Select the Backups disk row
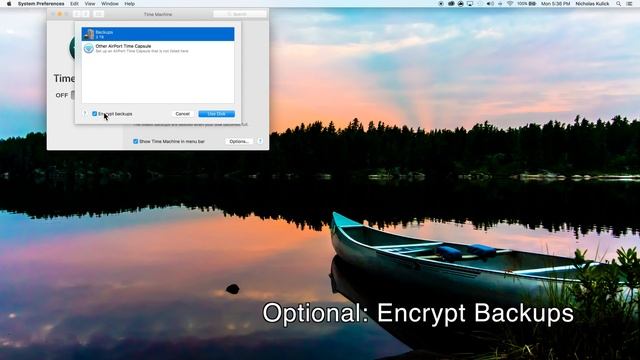Screen dimensions: 640x360 point(158,34)
